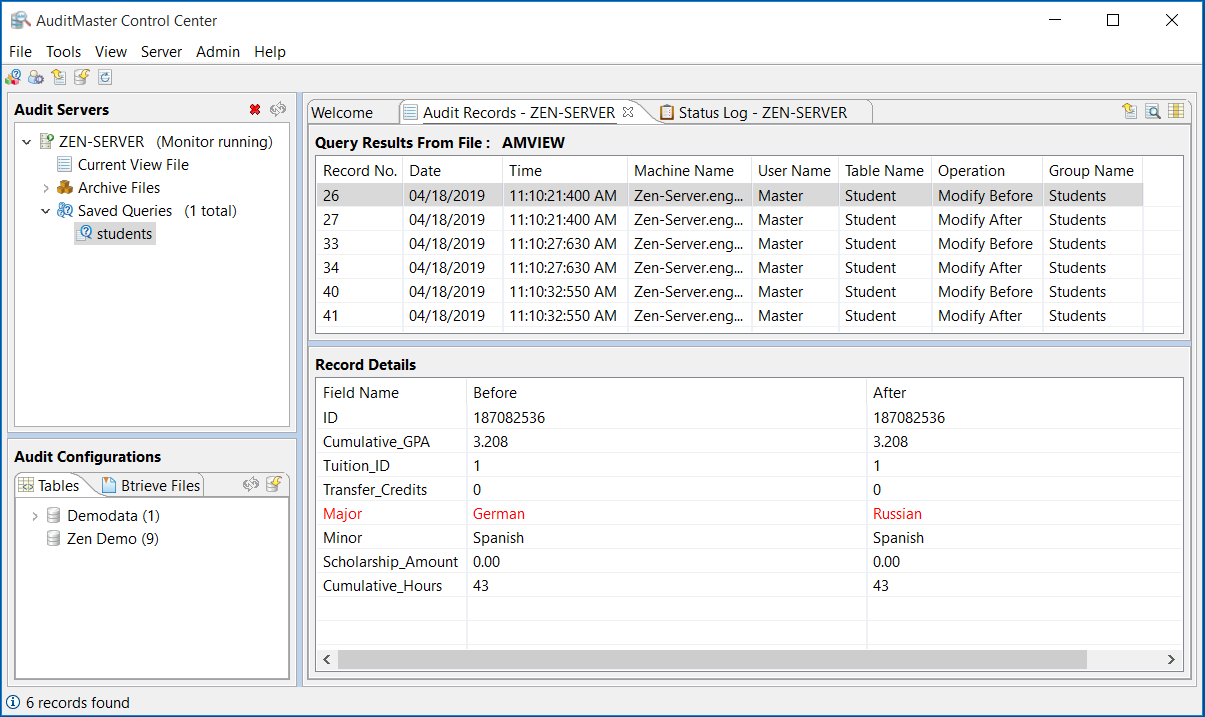Switch to the Btrieve Files tab

pos(160,486)
